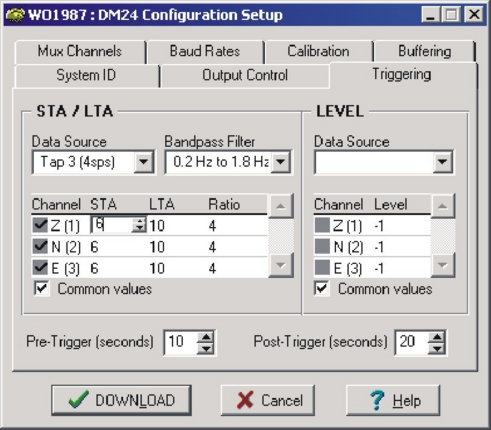Switch to the Calibration tab
Image resolution: width=491 pixels, height=430 pixels.
319,52
